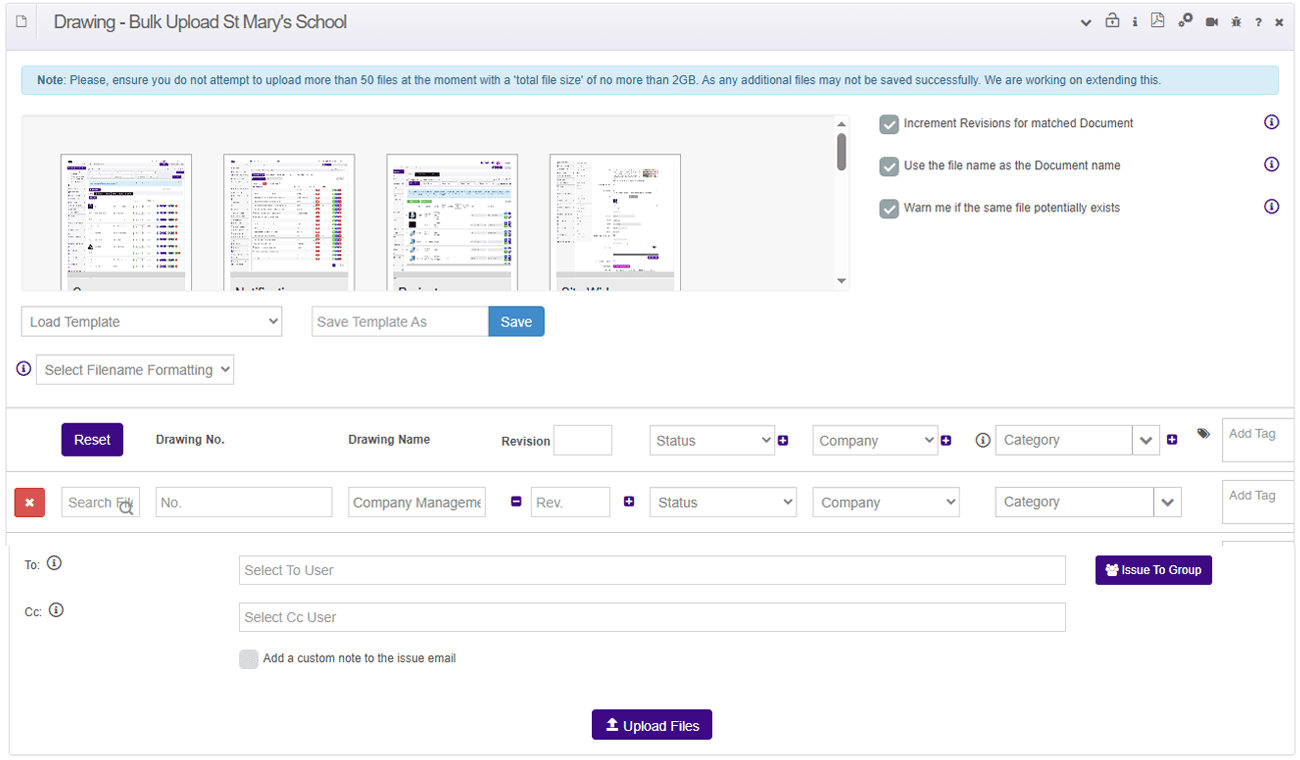Image resolution: width=1300 pixels, height=760 pixels.
Task: Click info icon beside Increment Revisions option
Action: point(1271,122)
